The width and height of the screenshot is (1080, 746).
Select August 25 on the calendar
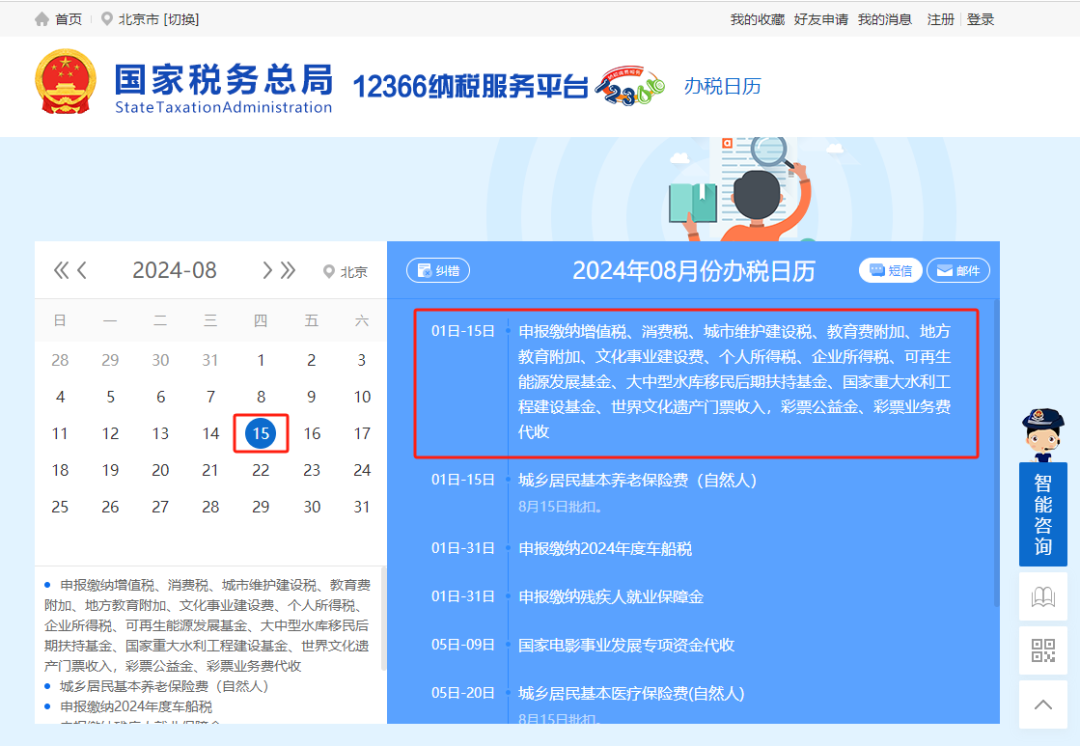60,507
